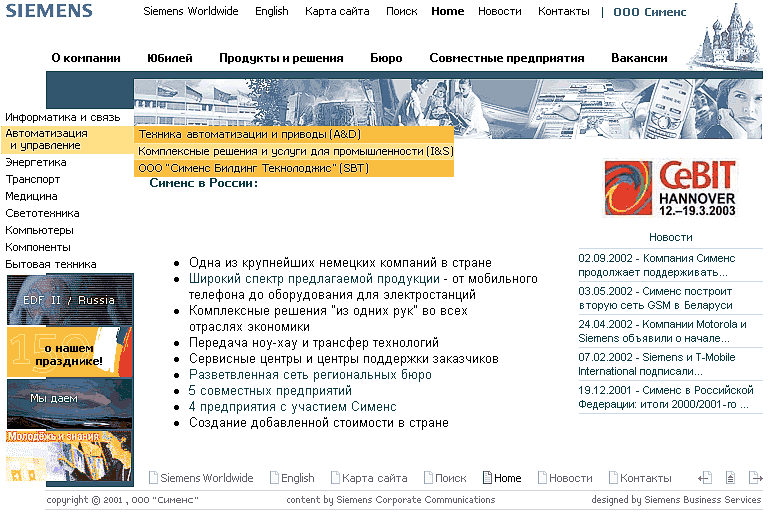Click page icon beside footer Siemens Worldwide

154,478
